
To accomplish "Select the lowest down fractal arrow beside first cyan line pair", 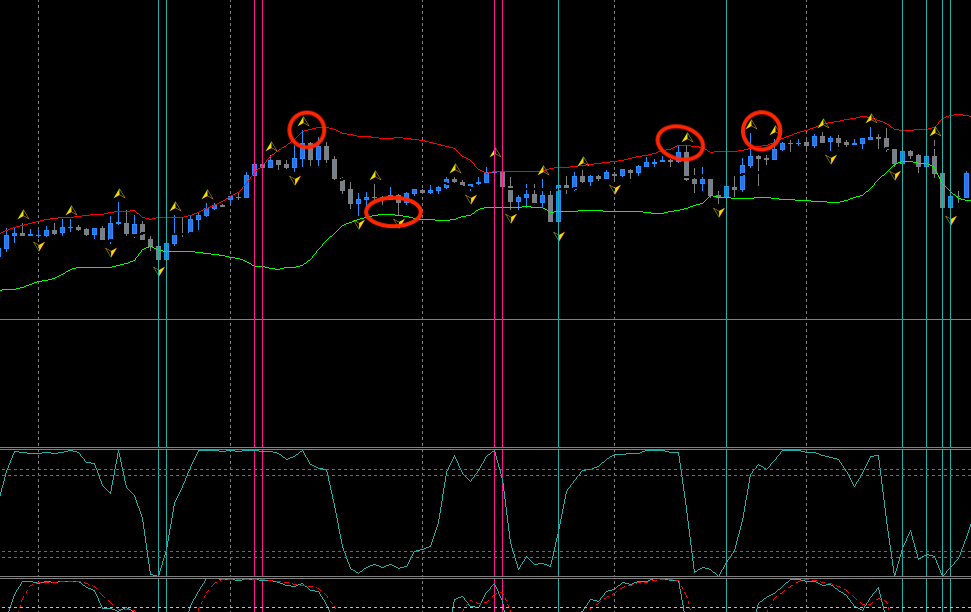I will click(159, 271).
